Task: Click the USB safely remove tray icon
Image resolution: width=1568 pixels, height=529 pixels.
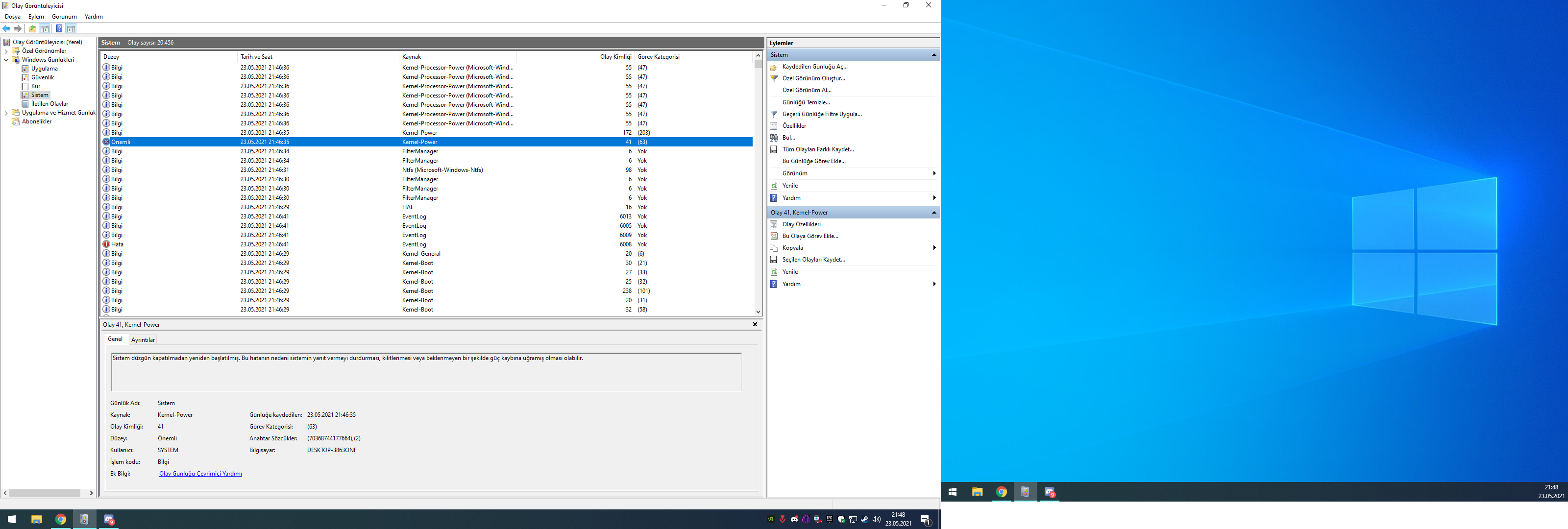Action: 817,519
